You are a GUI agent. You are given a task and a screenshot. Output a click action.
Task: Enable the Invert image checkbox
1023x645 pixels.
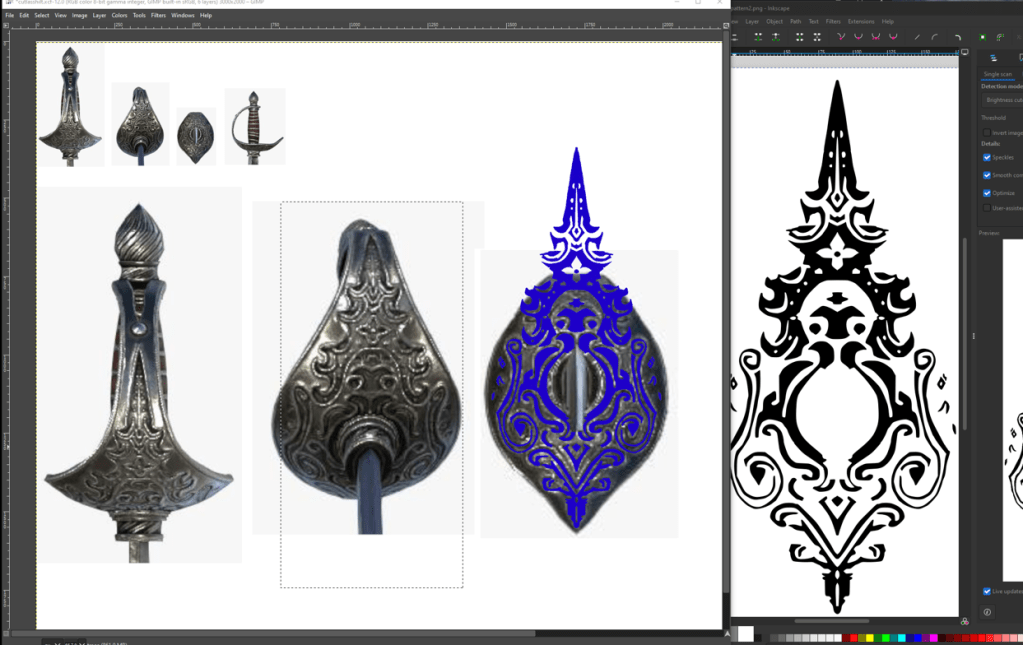pyautogui.click(x=987, y=132)
